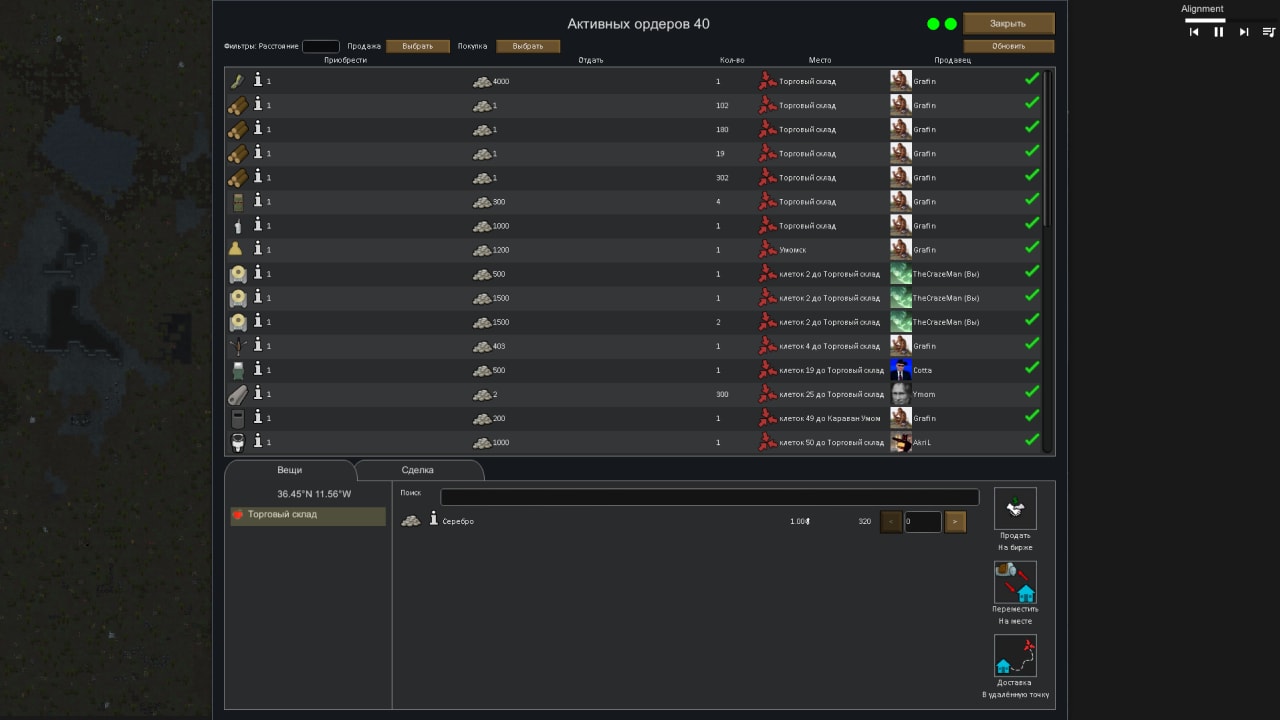Image resolution: width=1280 pixels, height=720 pixels.
Task: Focus the Серебро quantity input field
Action: point(923,522)
